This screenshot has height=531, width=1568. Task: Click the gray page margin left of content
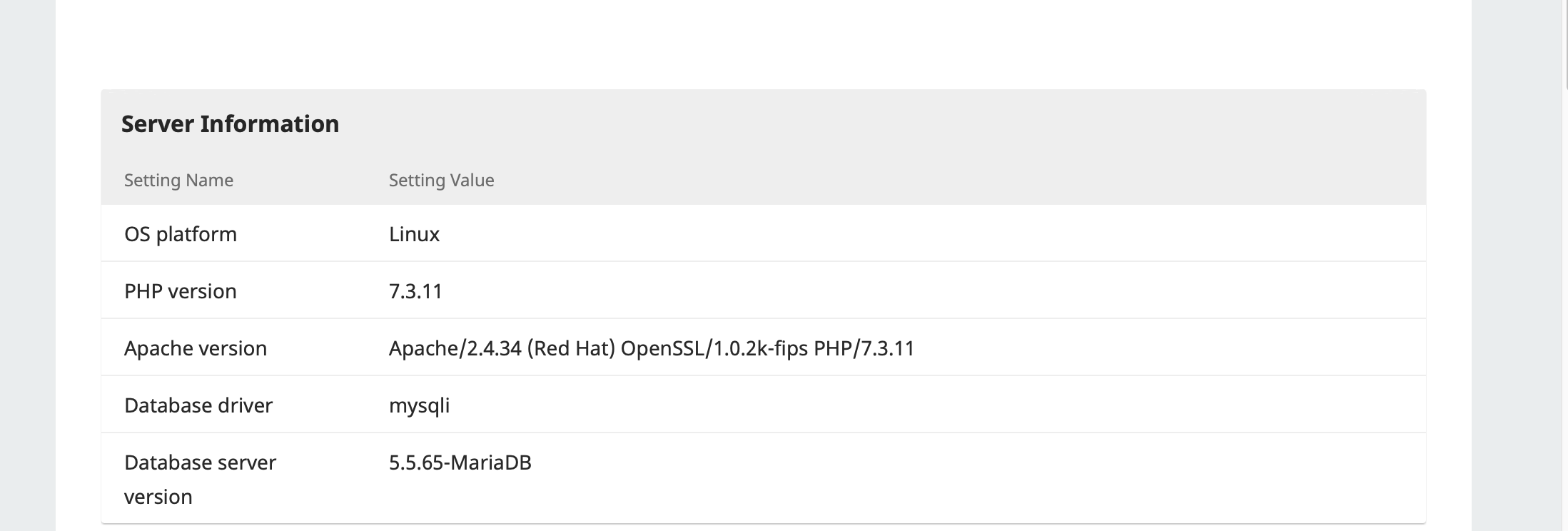tap(27, 265)
